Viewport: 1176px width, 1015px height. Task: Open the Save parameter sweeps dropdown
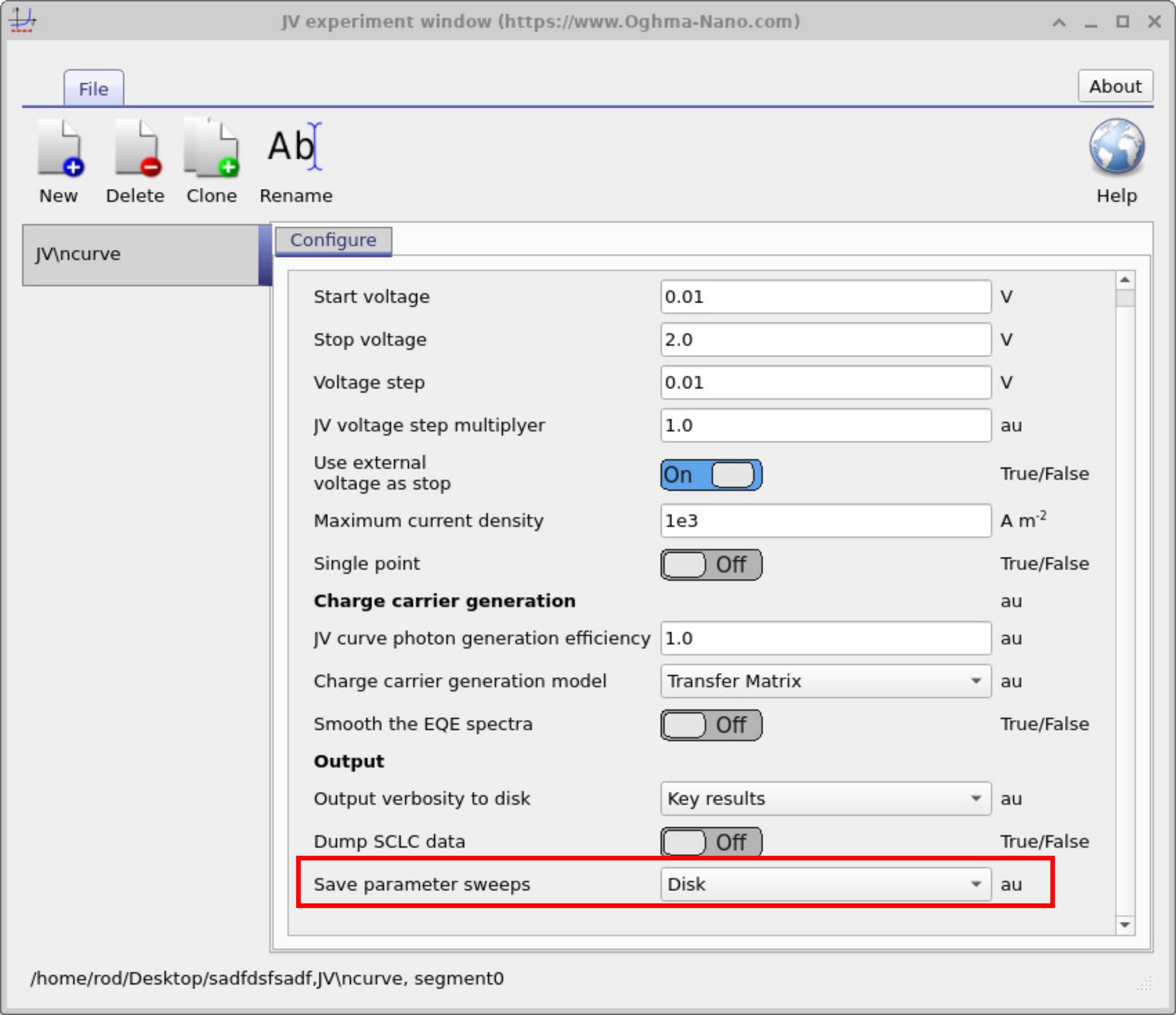coord(824,884)
